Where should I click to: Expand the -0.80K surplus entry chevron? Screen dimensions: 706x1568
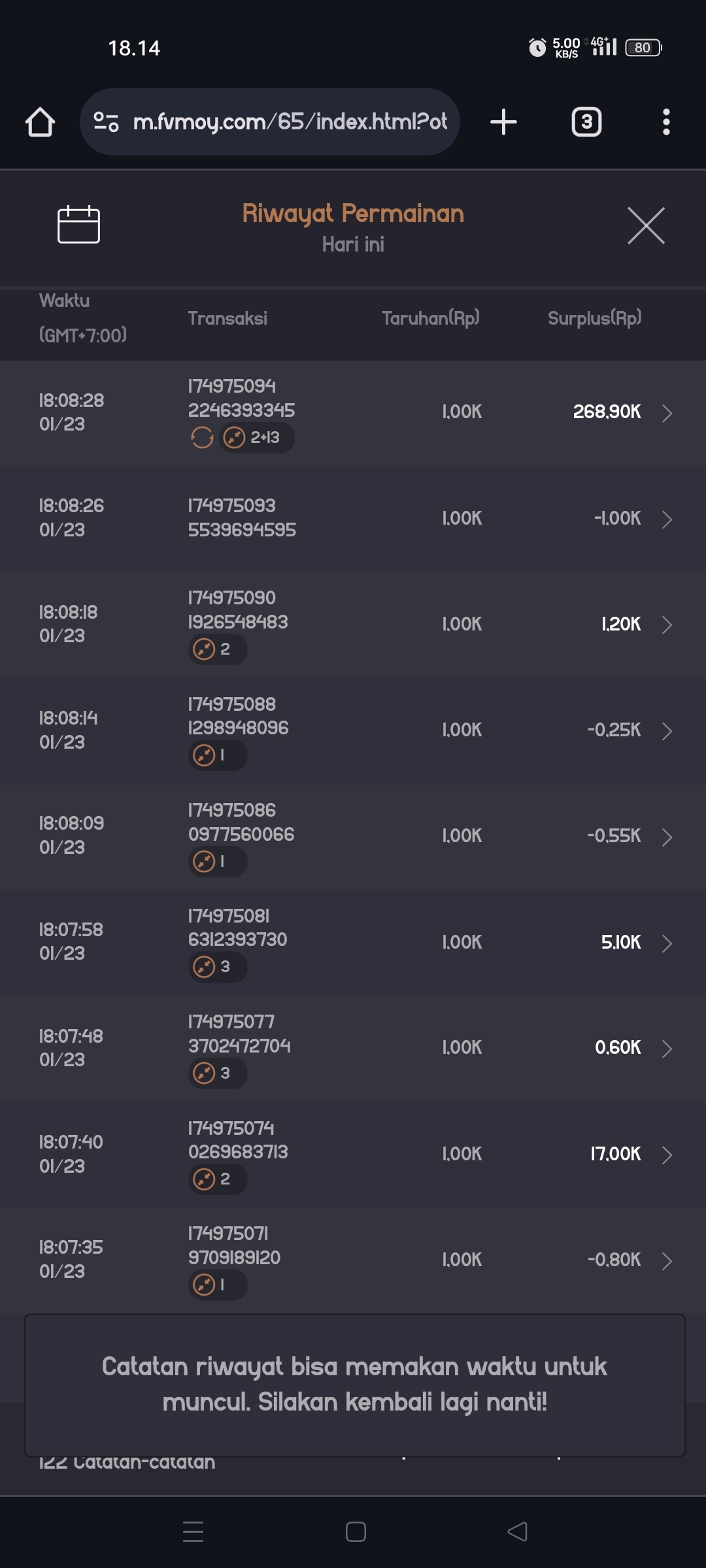click(667, 1261)
